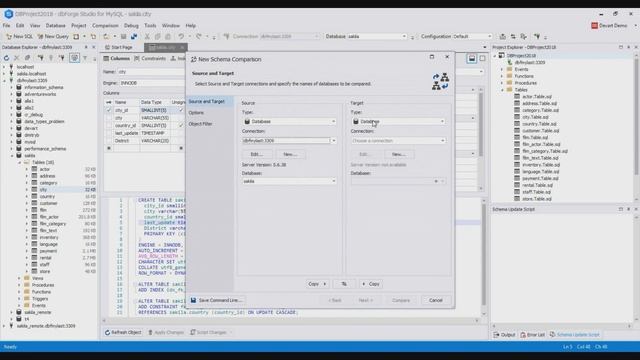Click the Redo arrow icon in the toolbar
640x360 pixels.
pyautogui.click(x=198, y=36)
